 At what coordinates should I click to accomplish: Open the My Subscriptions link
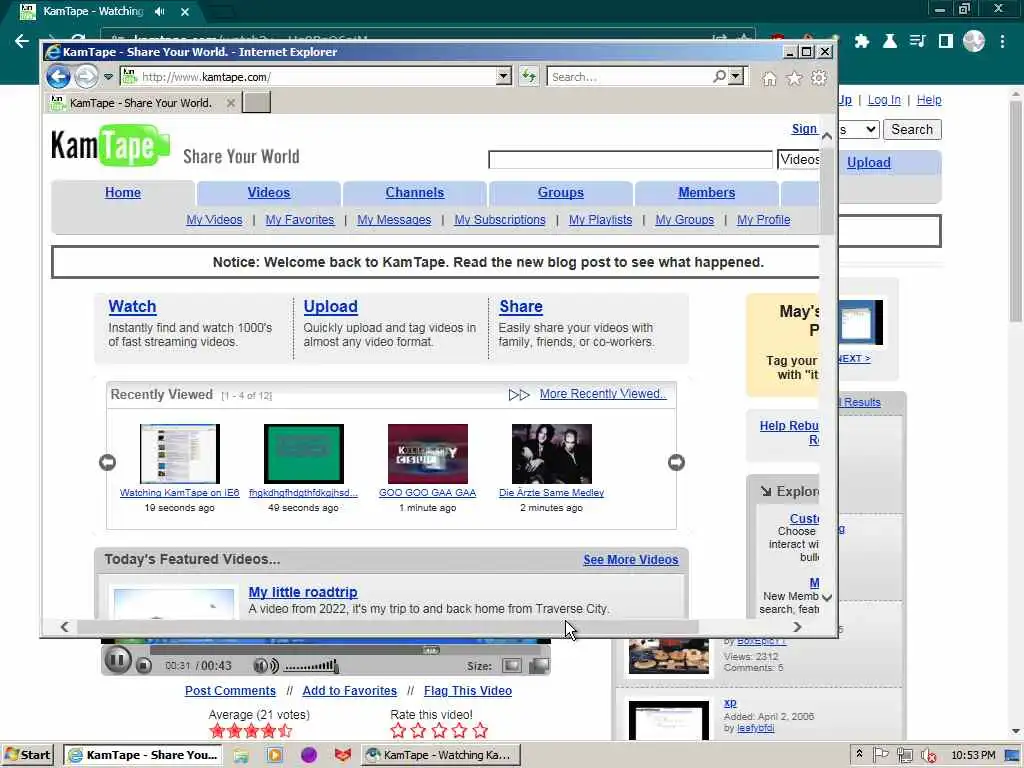pos(500,220)
